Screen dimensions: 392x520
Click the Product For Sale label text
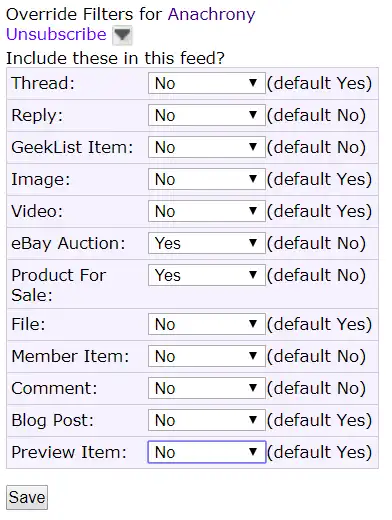pyautogui.click(x=59, y=285)
